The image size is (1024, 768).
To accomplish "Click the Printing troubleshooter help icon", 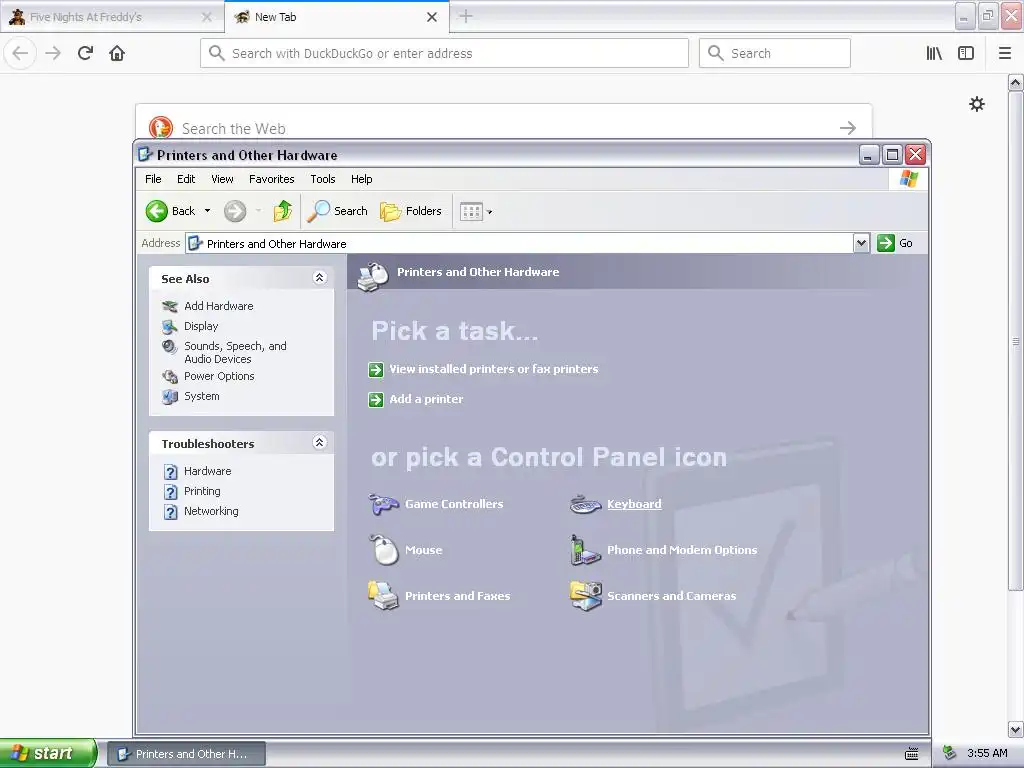I will coord(170,491).
